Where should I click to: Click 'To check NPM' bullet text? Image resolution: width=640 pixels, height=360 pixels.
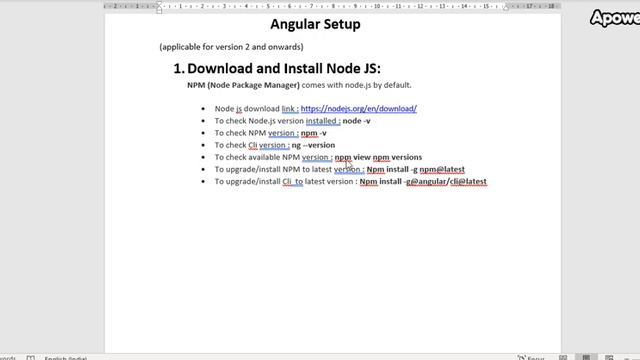pyautogui.click(x=240, y=133)
